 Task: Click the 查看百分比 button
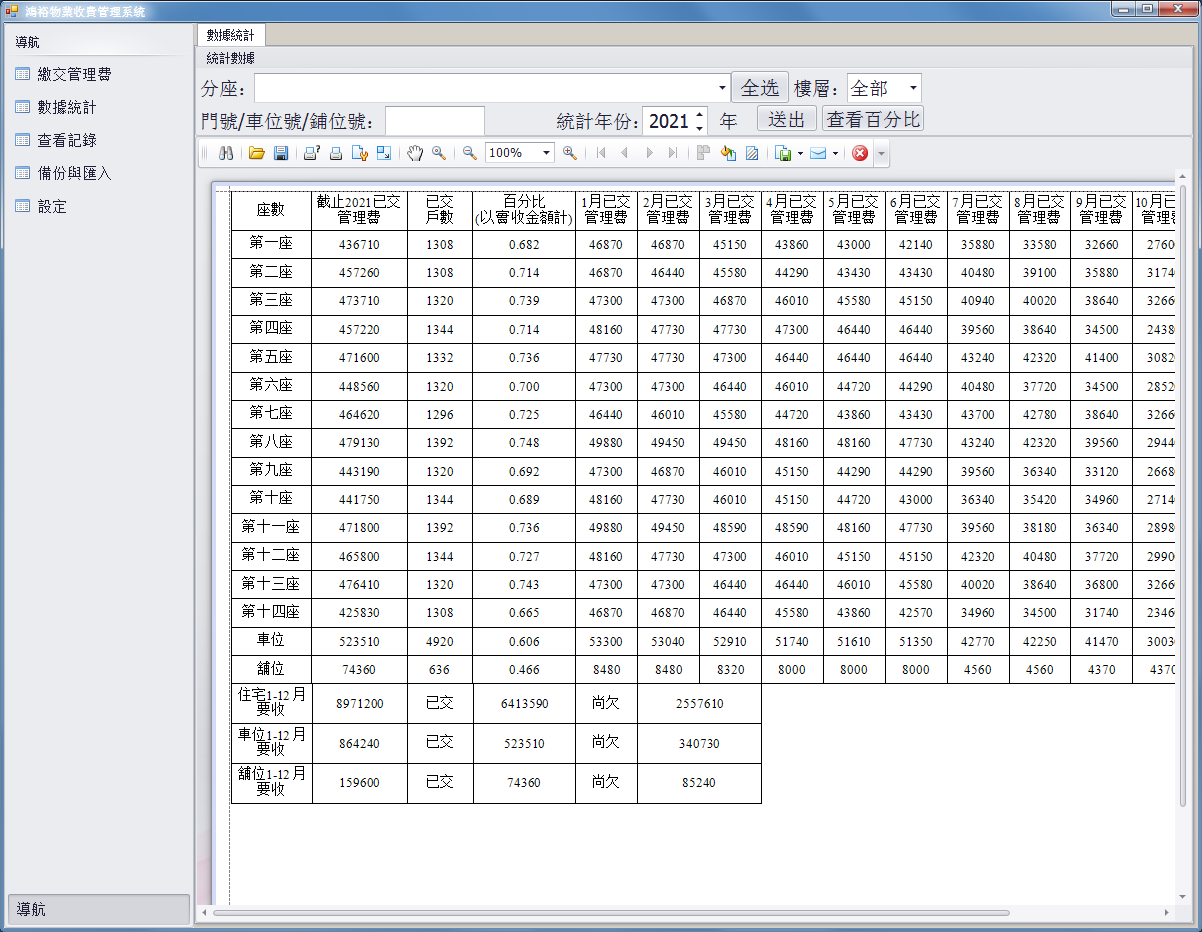tap(873, 120)
